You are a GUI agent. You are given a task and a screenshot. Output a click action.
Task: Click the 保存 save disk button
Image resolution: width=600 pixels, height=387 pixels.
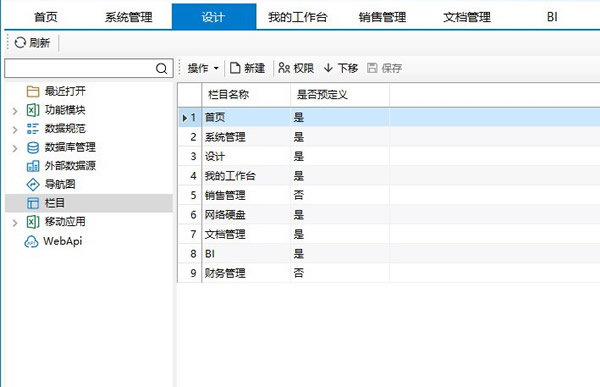(x=384, y=68)
